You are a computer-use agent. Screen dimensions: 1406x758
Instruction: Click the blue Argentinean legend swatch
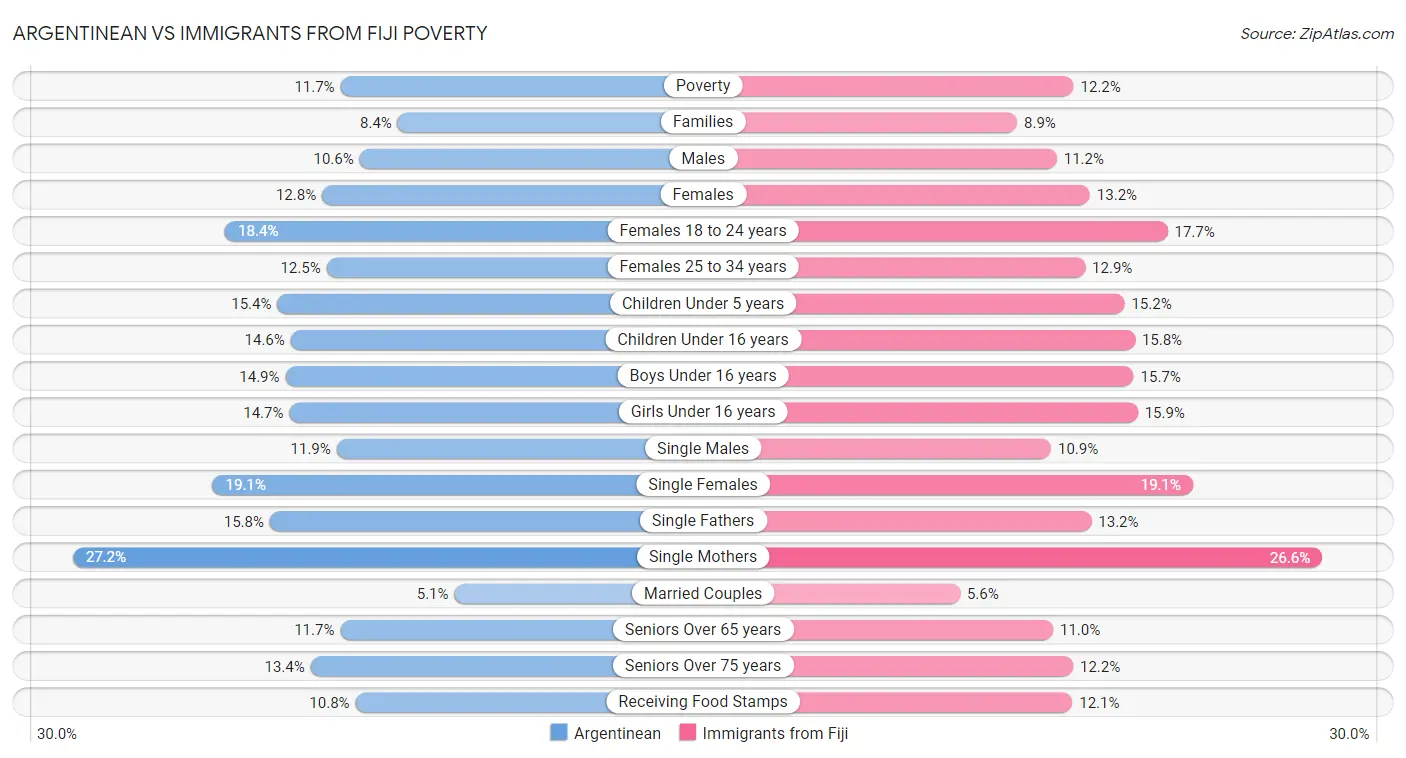[559, 733]
